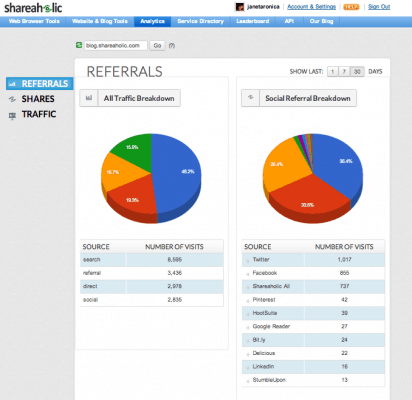
Task: Click the share icon beside Social Referral Breakdown
Action: click(250, 98)
